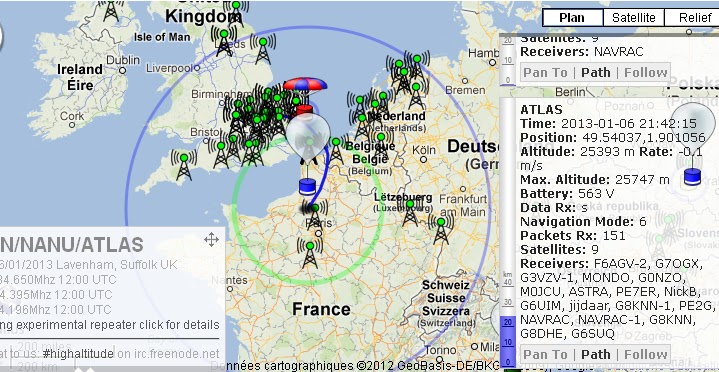Click the 34.650Mhz 12:00 UTC line

[x=58, y=279]
